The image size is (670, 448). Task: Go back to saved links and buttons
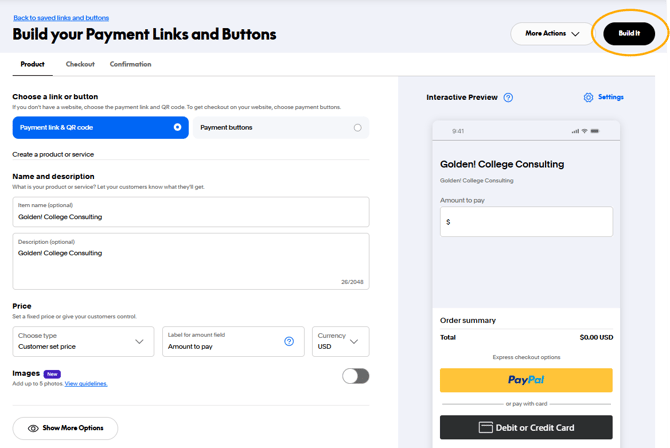click(x=61, y=18)
